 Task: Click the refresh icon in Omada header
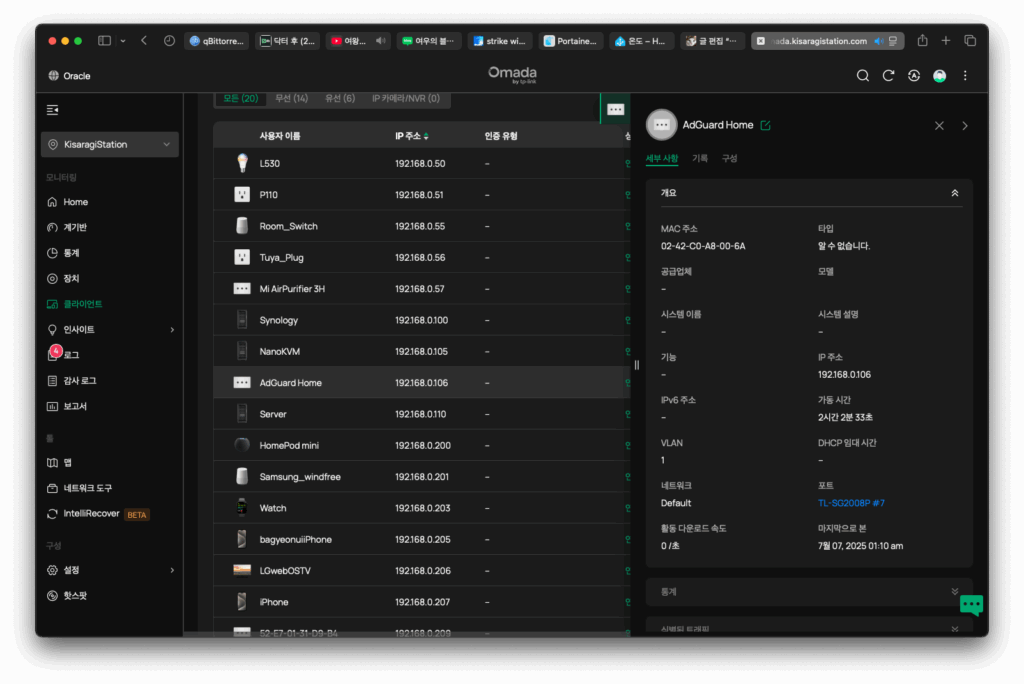888,76
